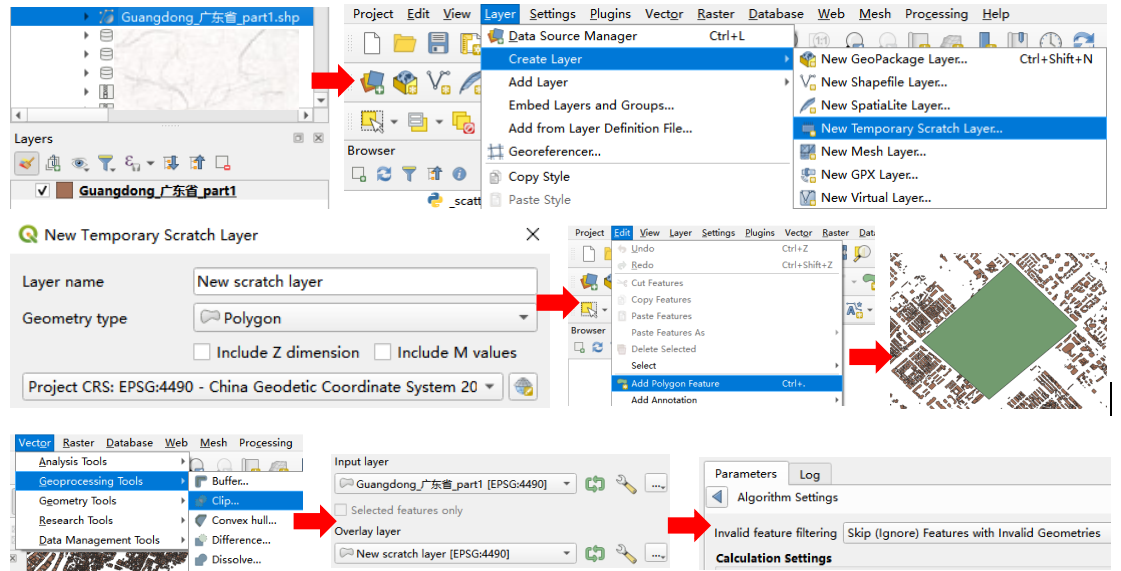
Task: Open the Geometry type Polygon dropdown
Action: [x=365, y=318]
